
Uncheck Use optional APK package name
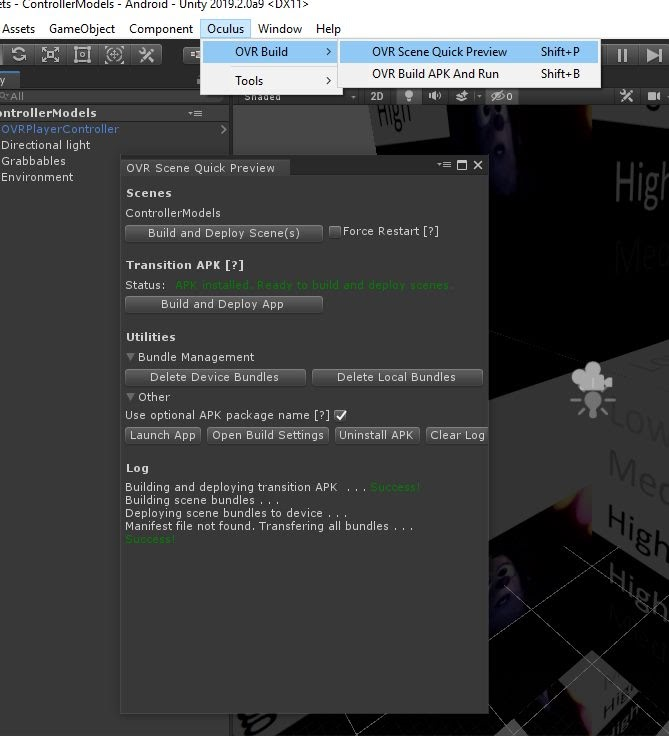click(341, 415)
